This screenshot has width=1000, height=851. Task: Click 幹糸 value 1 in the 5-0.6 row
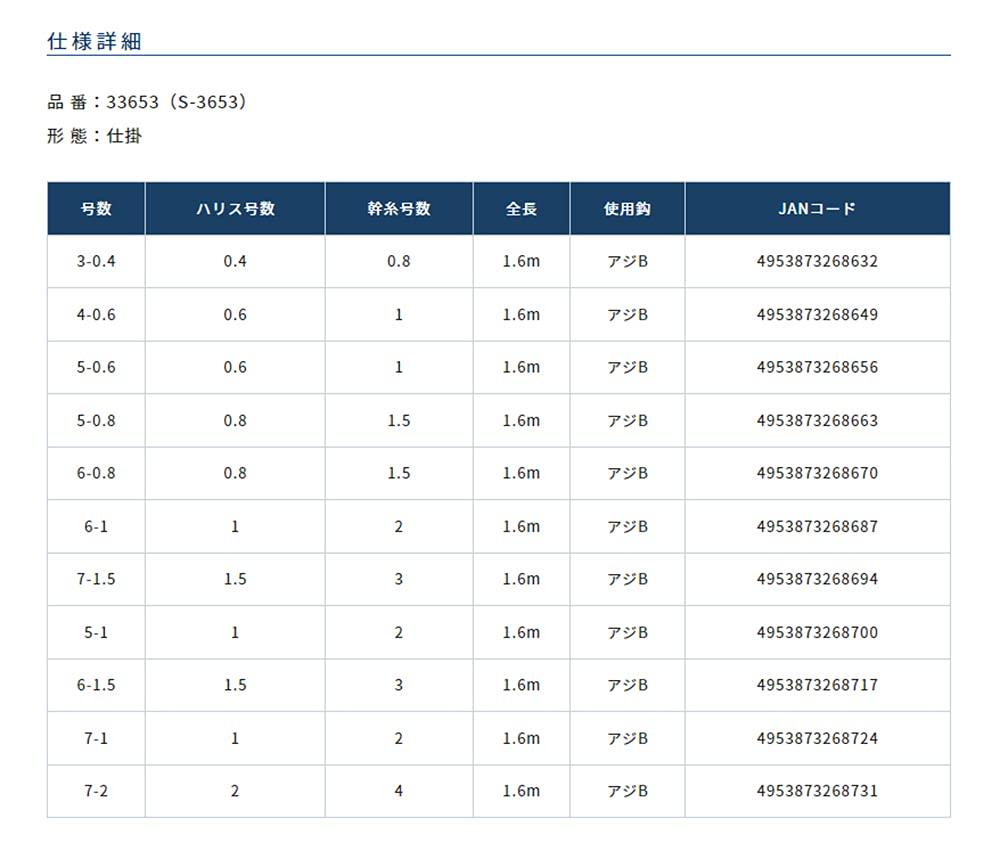click(x=399, y=367)
